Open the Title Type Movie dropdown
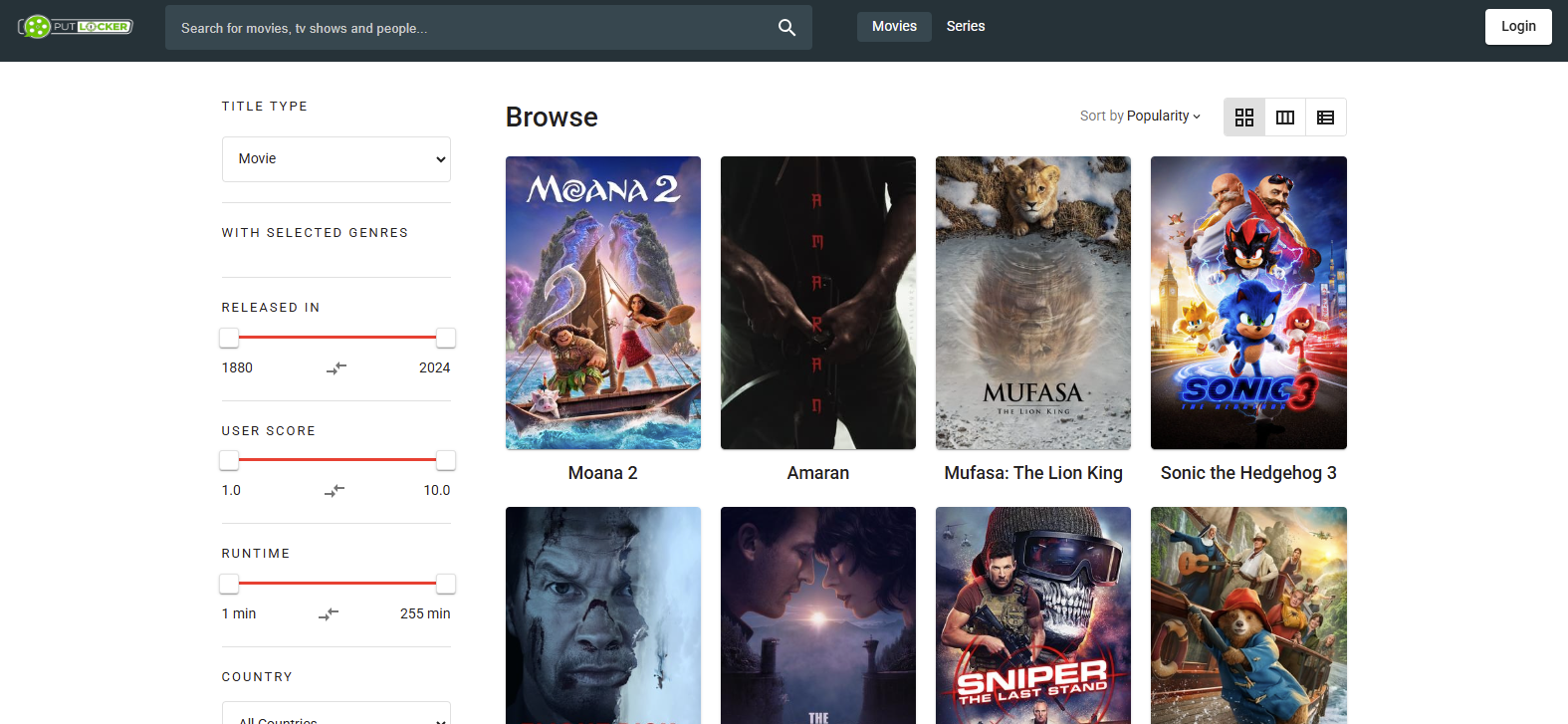The height and width of the screenshot is (724, 1568). click(336, 159)
